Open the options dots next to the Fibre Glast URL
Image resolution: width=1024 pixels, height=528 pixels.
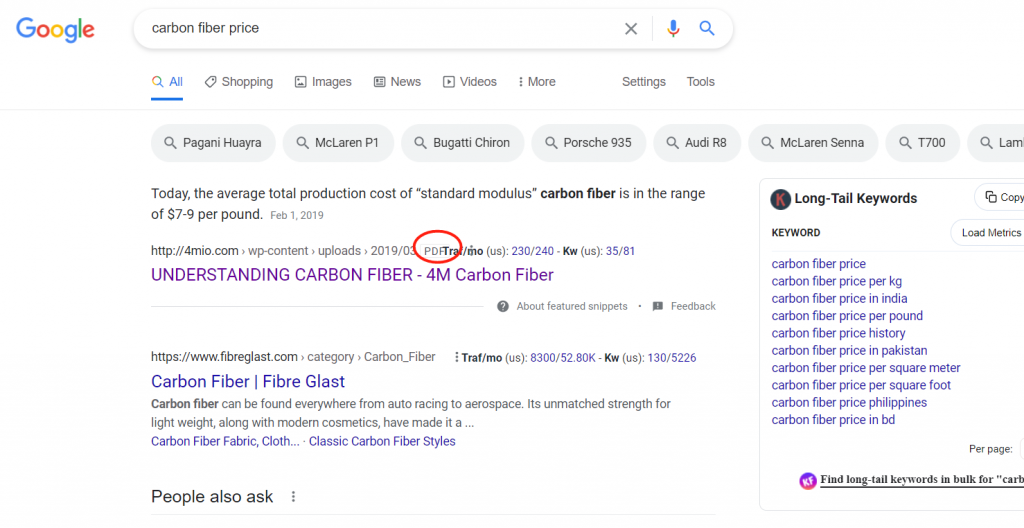tap(456, 357)
